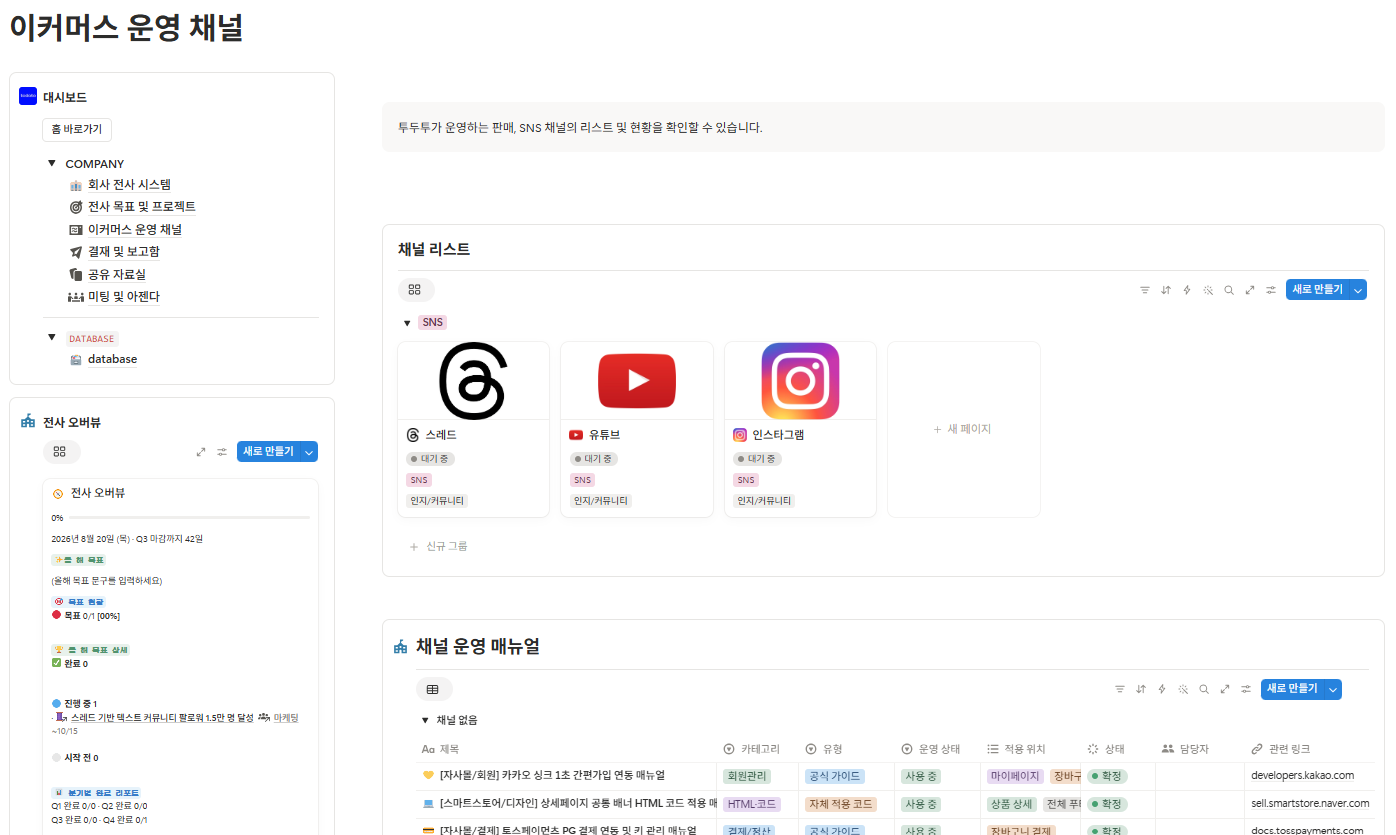The height and width of the screenshot is (835, 1396).
Task: Click the Instagram logo cover image
Action: pyautogui.click(x=800, y=381)
